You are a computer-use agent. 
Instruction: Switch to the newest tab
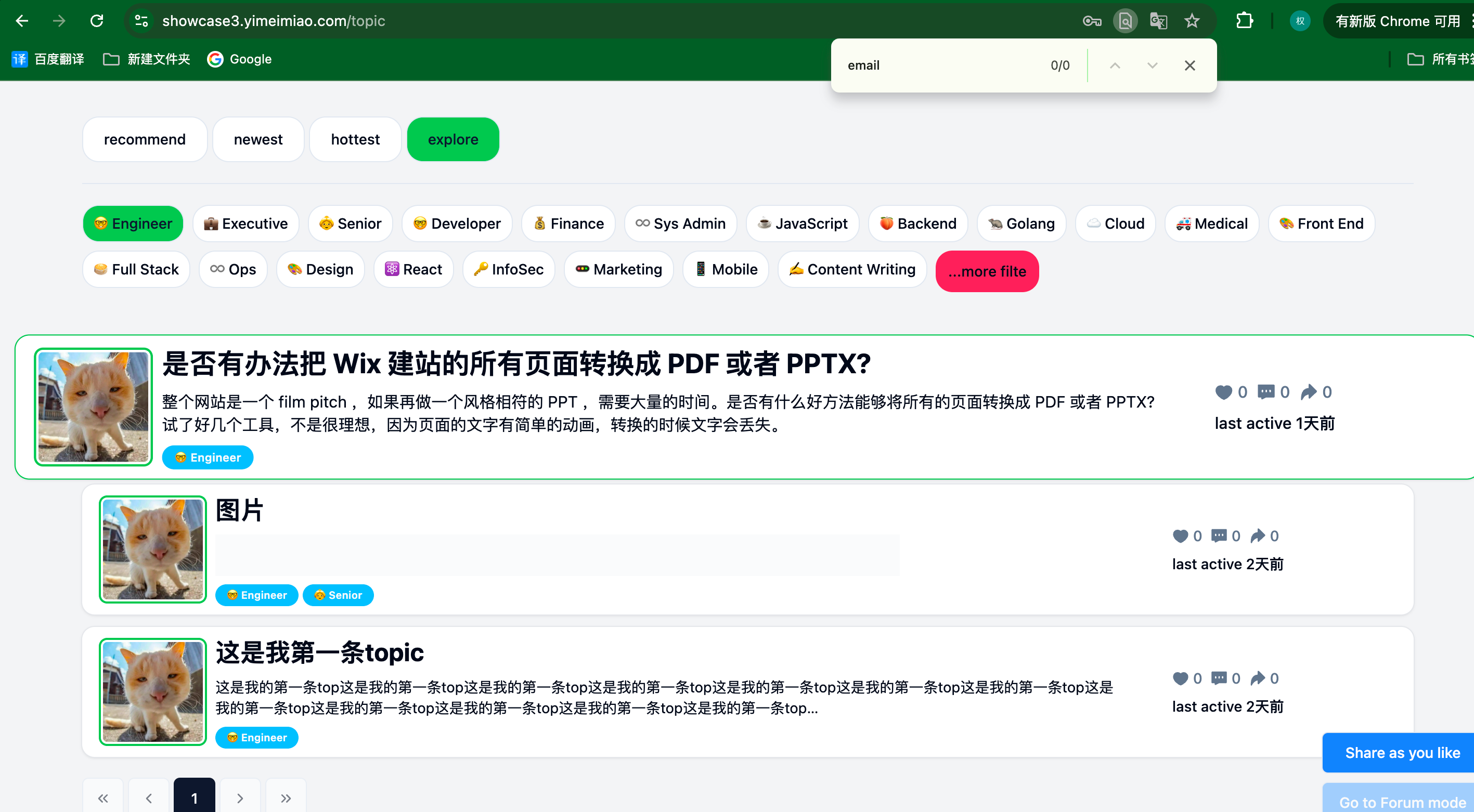pos(258,139)
